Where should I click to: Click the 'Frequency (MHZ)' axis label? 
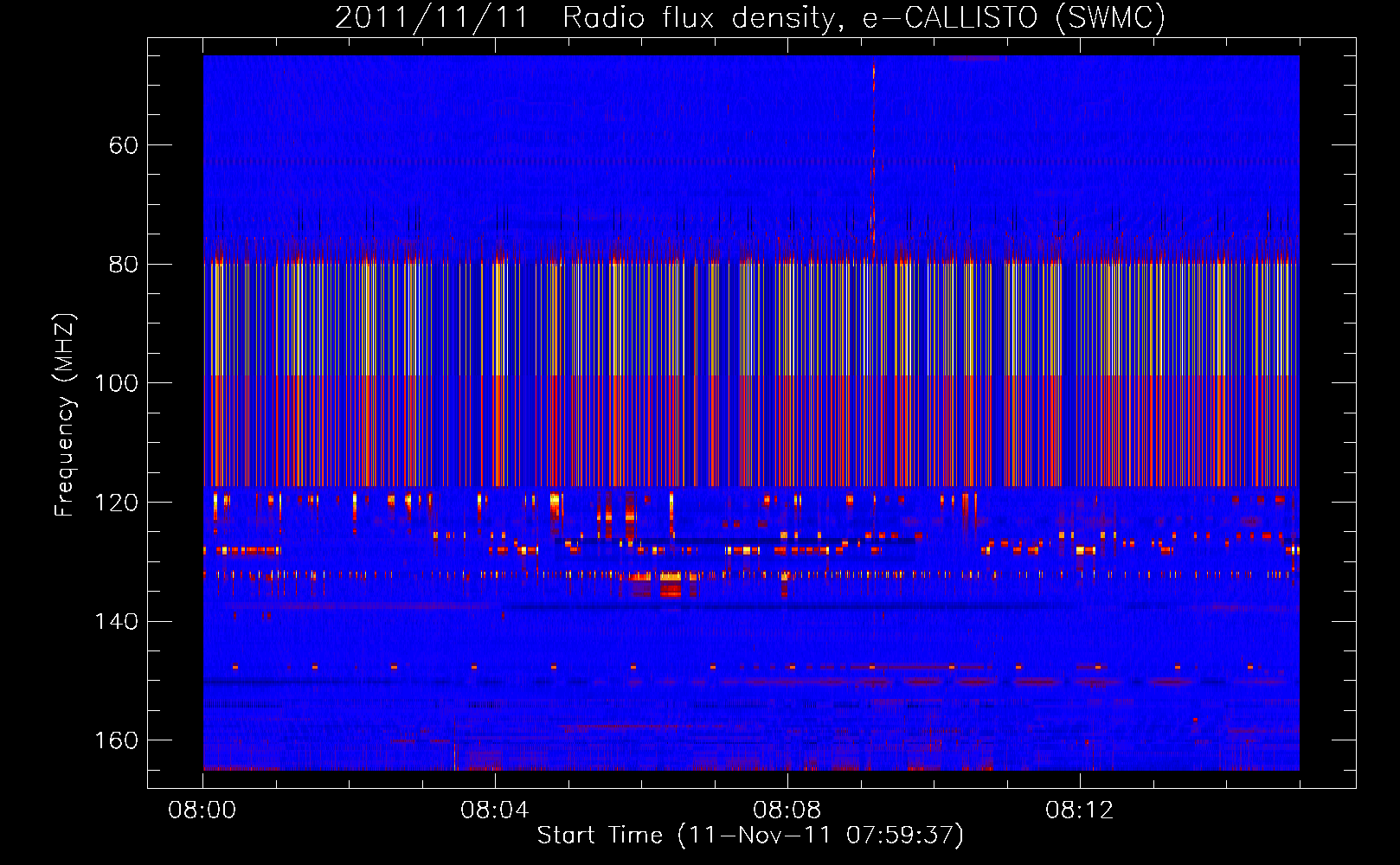[x=65, y=415]
